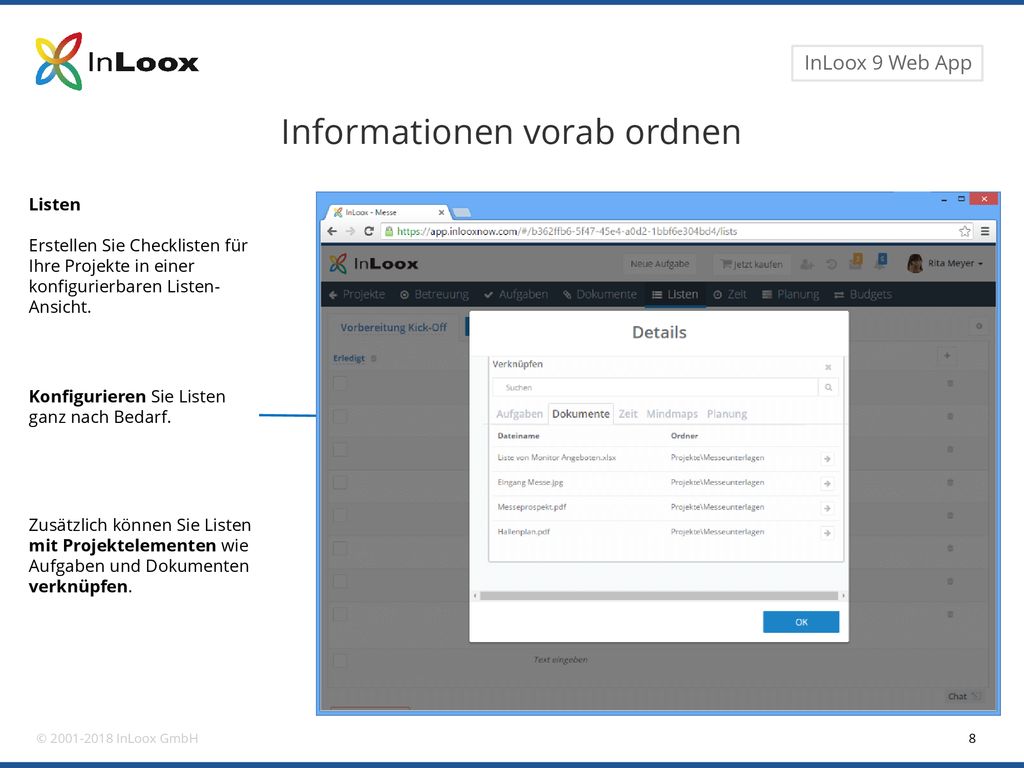The height and width of the screenshot is (768, 1024).
Task: Click the Suchen search field
Action: pyautogui.click(x=655, y=387)
